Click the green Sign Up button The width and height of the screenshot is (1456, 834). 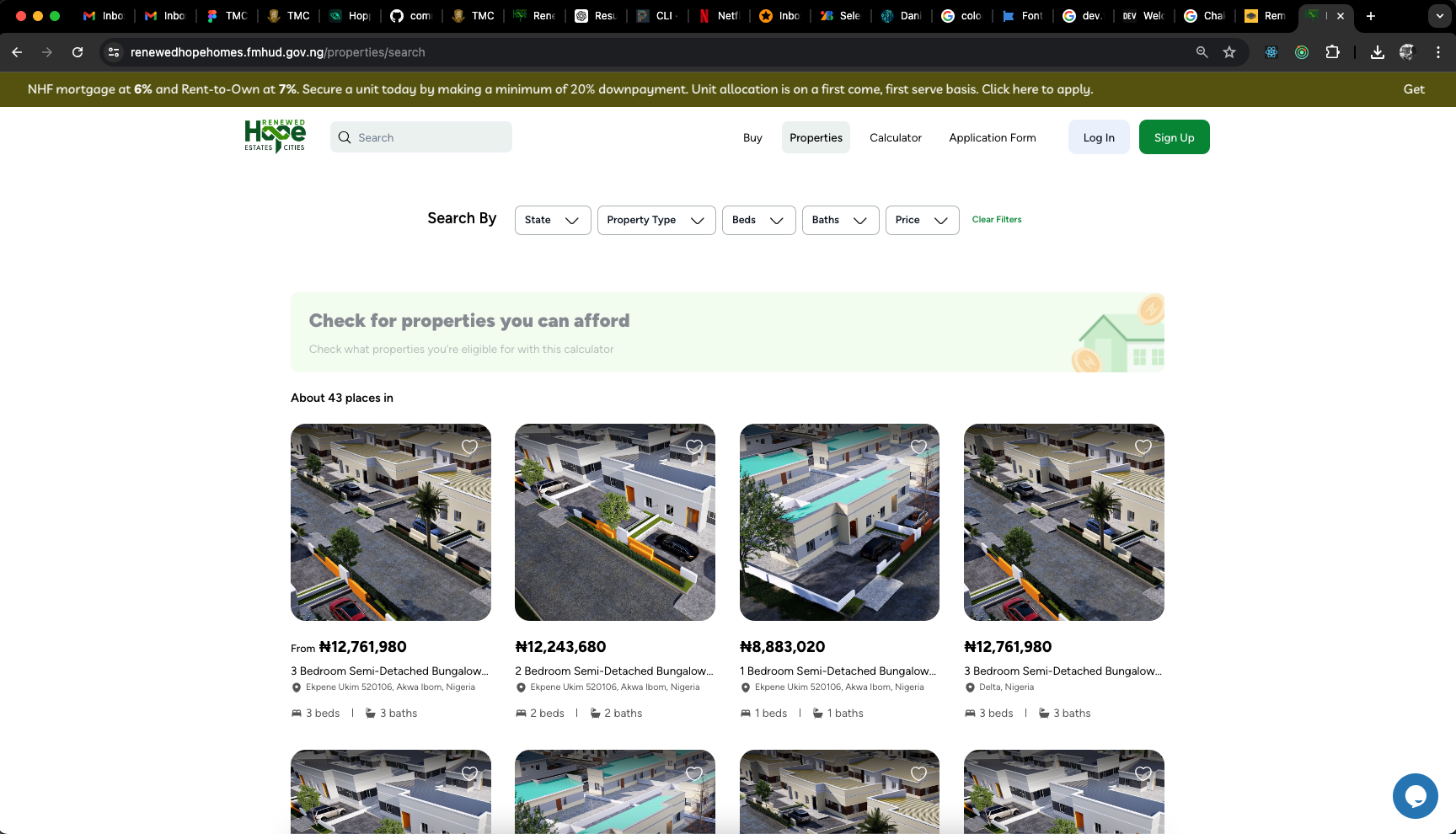[1175, 137]
